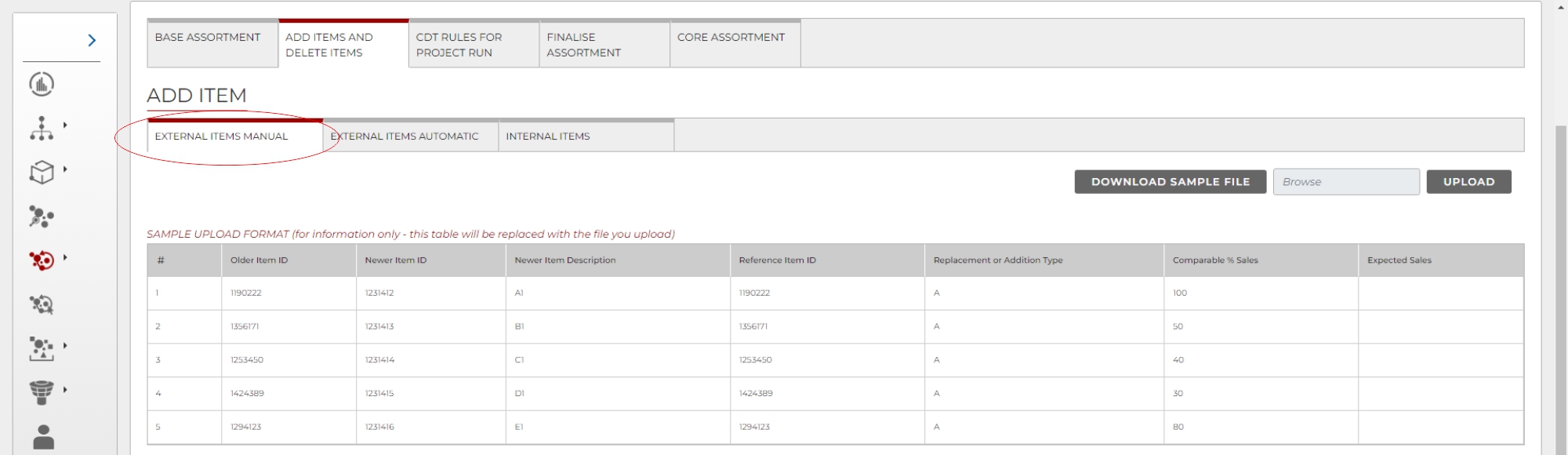Screen dimensions: 1568x455
Task: Select the red highlighted cluster target icon
Action: [42, 260]
